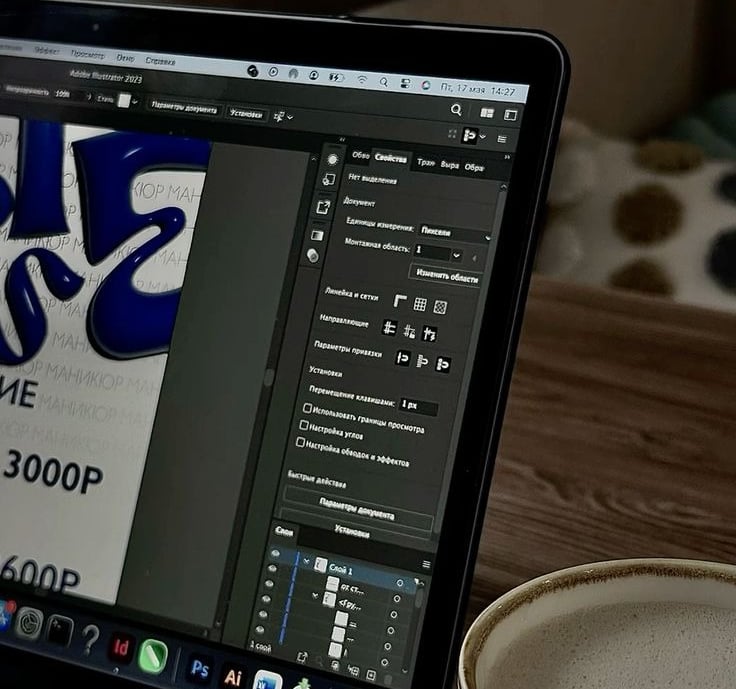
Task: Toggle visibility eye of Слой 1
Action: [276, 553]
